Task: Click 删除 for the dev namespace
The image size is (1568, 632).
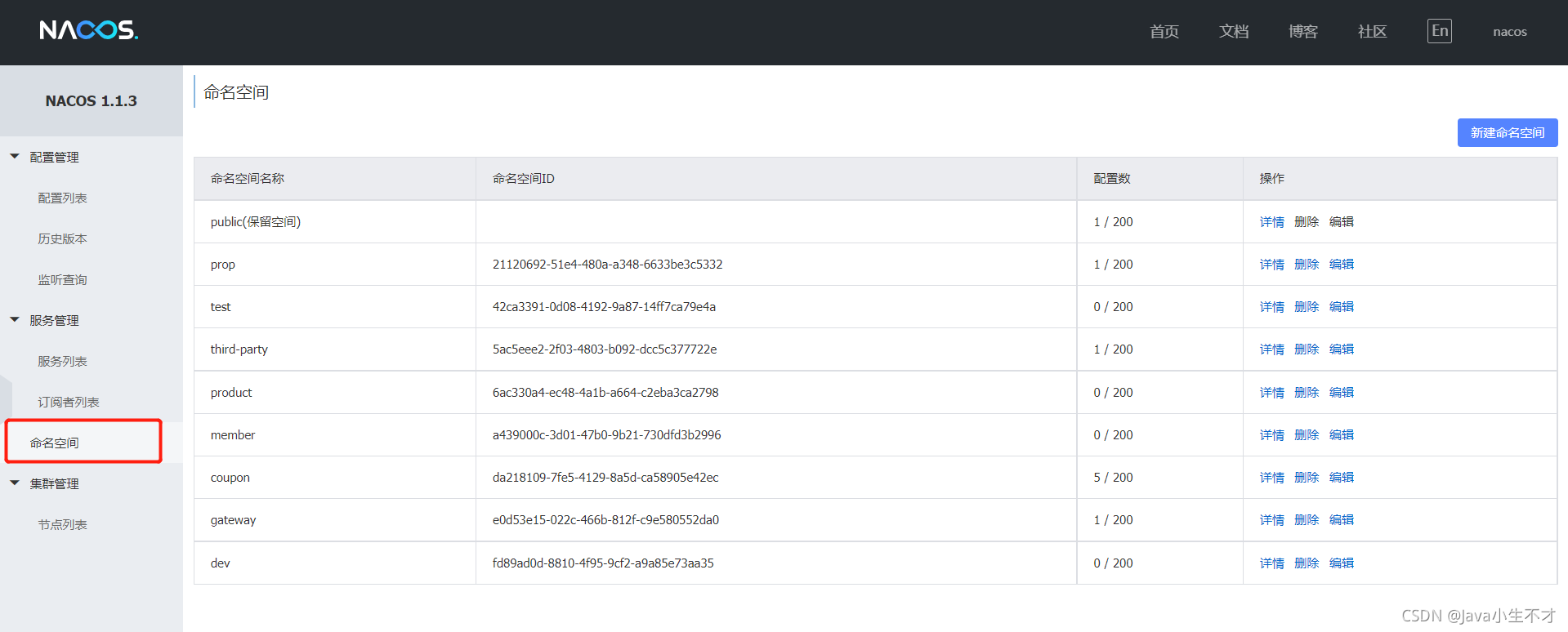Action: (1307, 563)
